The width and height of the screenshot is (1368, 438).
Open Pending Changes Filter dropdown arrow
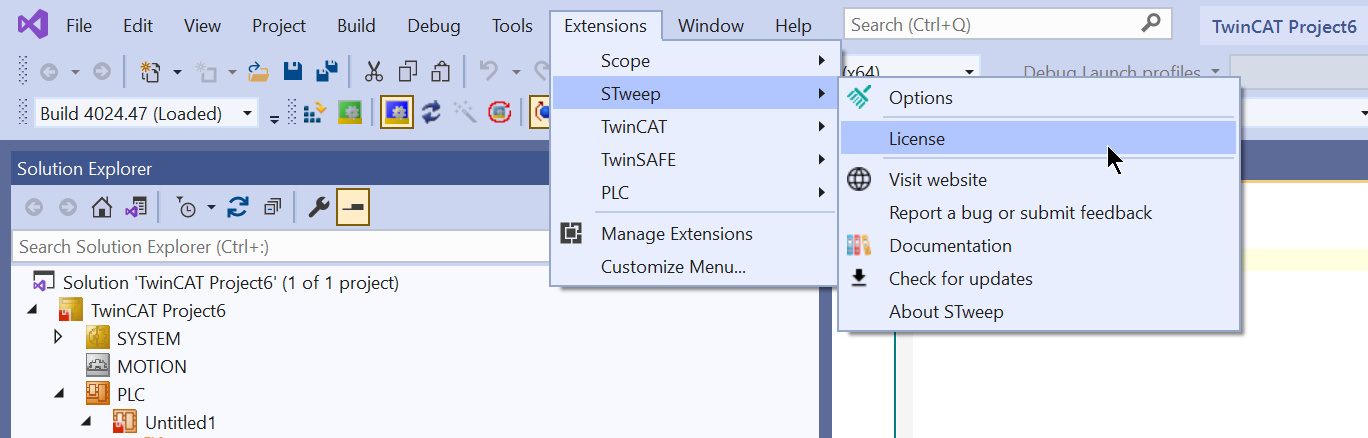coord(211,208)
